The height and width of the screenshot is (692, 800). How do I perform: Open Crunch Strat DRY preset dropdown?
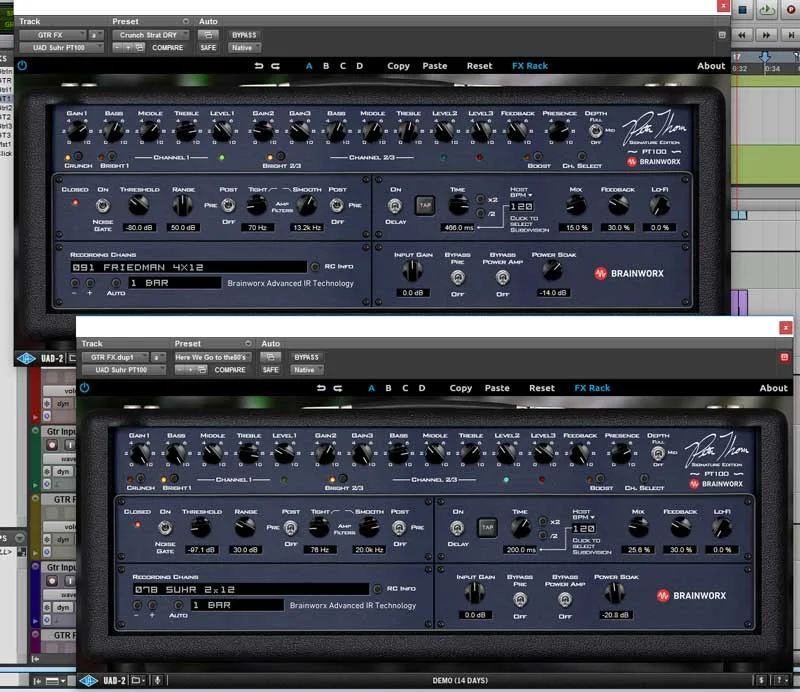click(x=151, y=35)
